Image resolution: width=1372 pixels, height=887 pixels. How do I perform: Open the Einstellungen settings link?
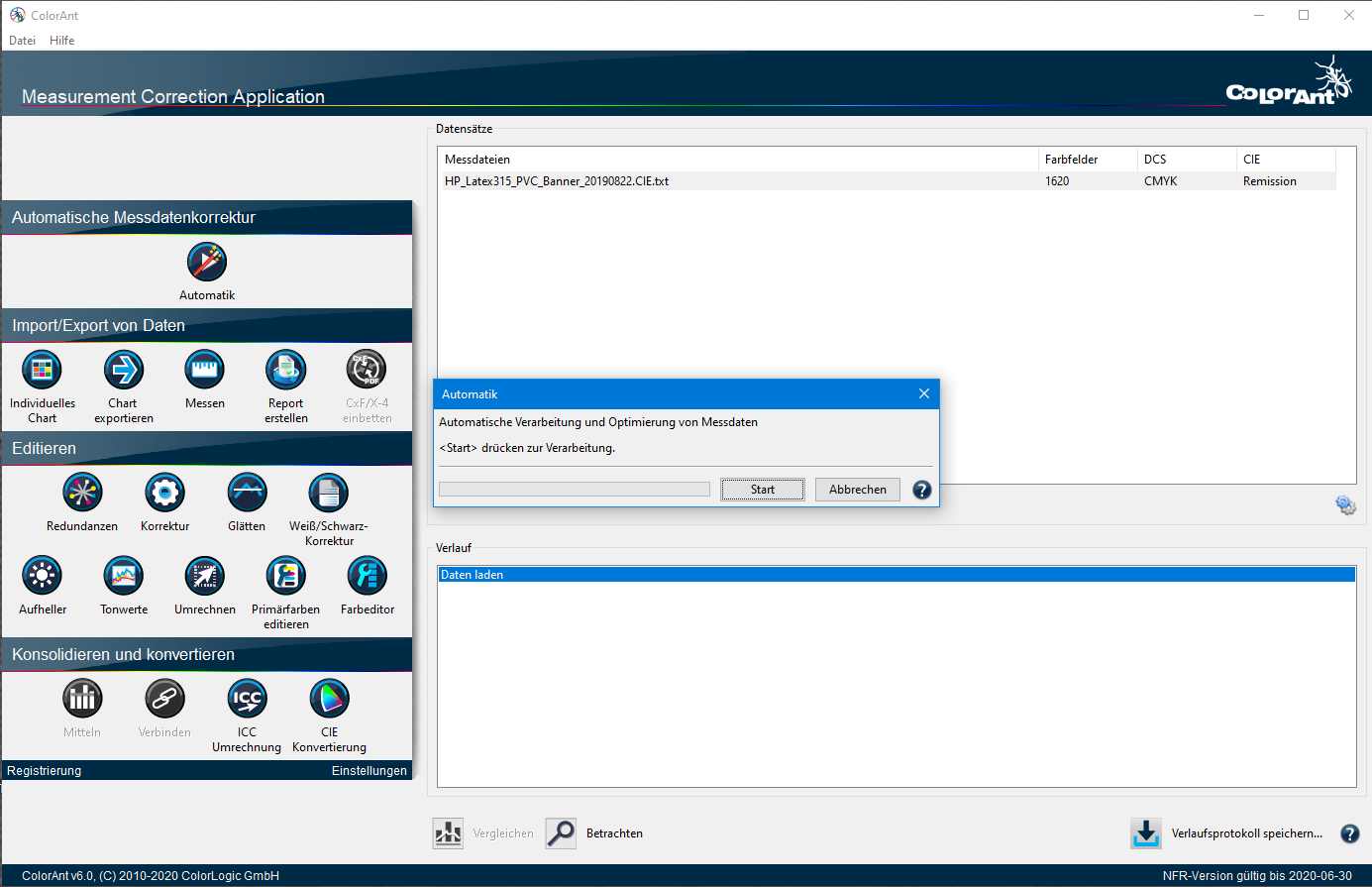click(x=369, y=771)
